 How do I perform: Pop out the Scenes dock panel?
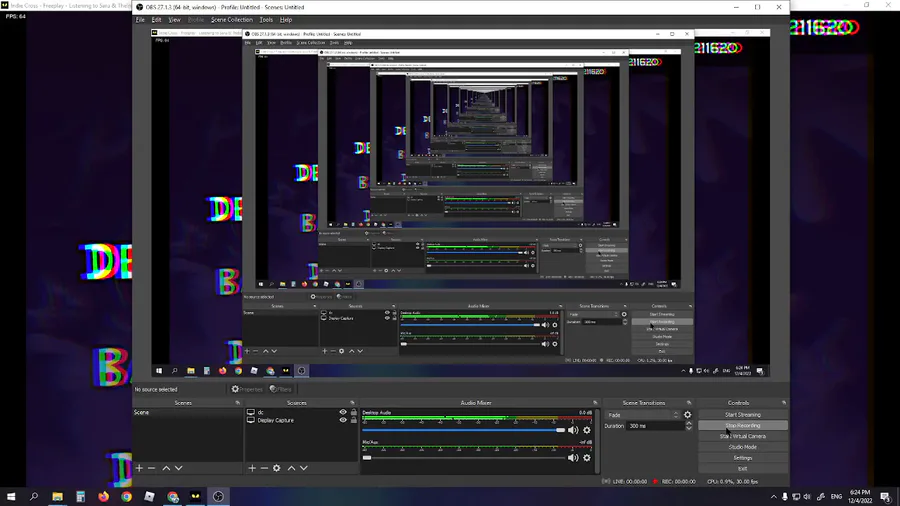click(238, 403)
